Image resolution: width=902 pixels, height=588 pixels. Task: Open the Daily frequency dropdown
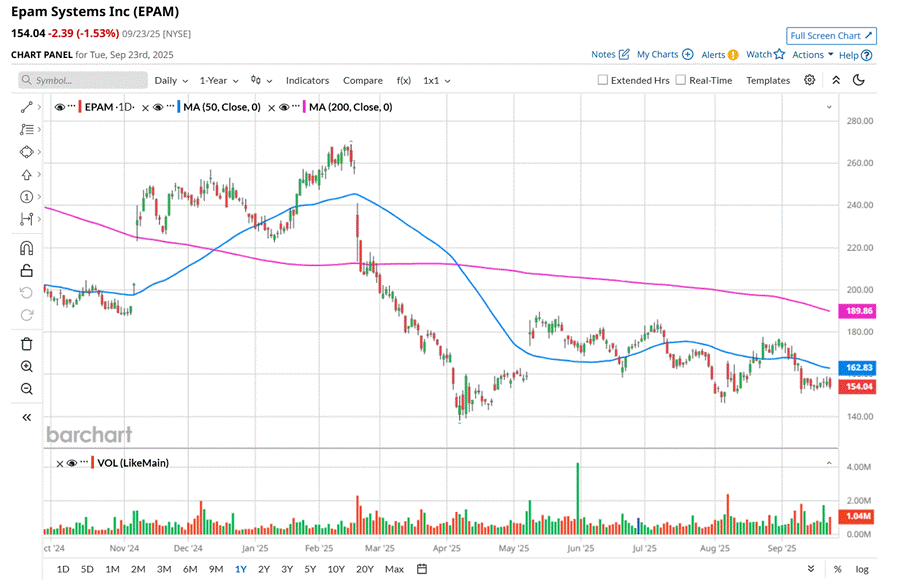pyautogui.click(x=171, y=81)
